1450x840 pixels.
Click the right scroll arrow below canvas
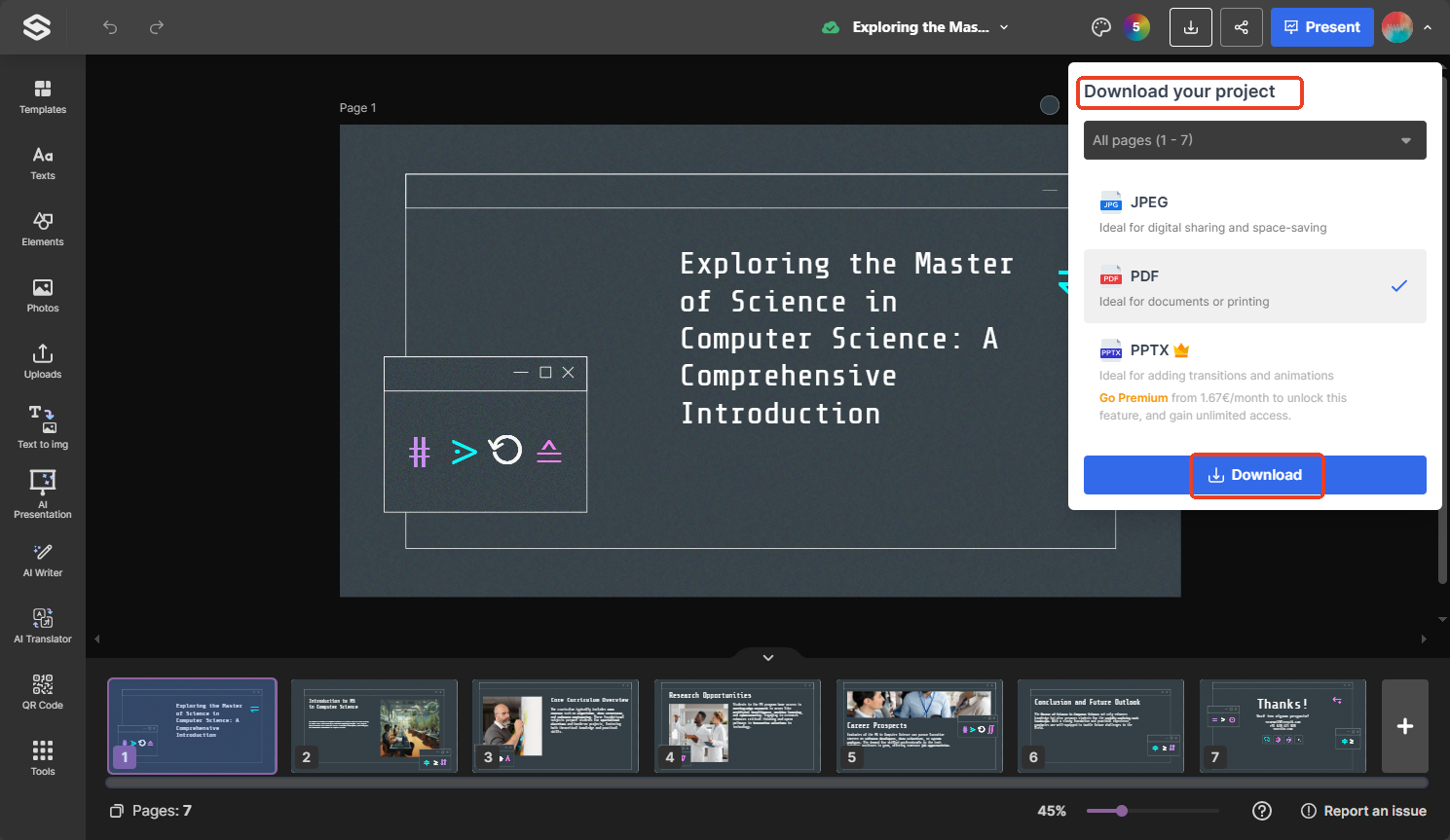[x=1424, y=639]
